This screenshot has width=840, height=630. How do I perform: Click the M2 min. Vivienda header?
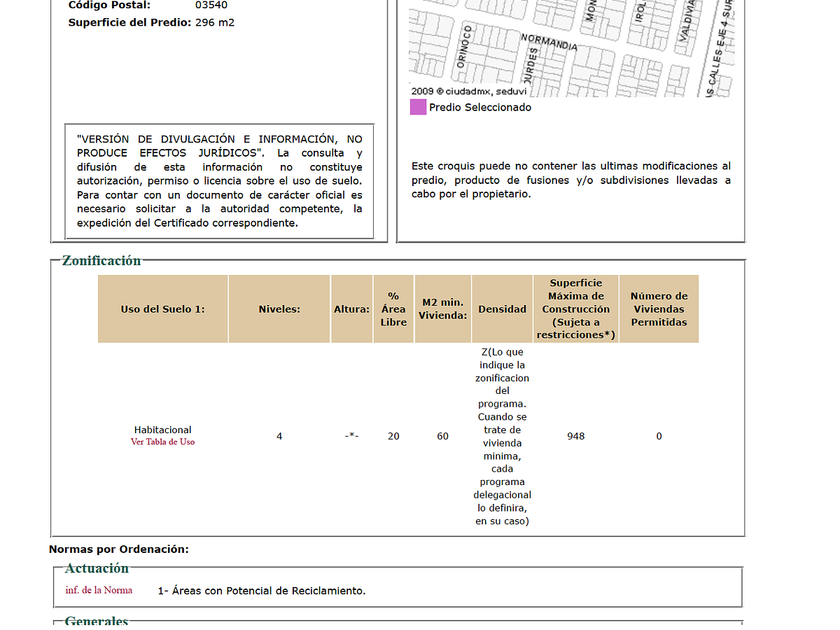point(442,309)
